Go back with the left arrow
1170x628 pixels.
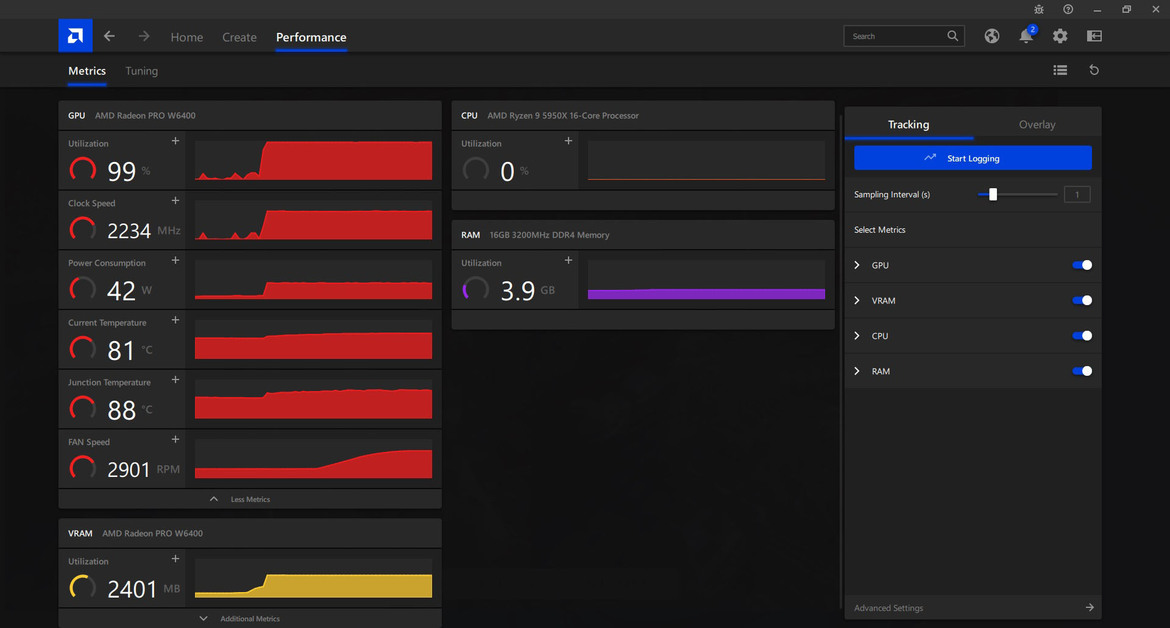(110, 36)
